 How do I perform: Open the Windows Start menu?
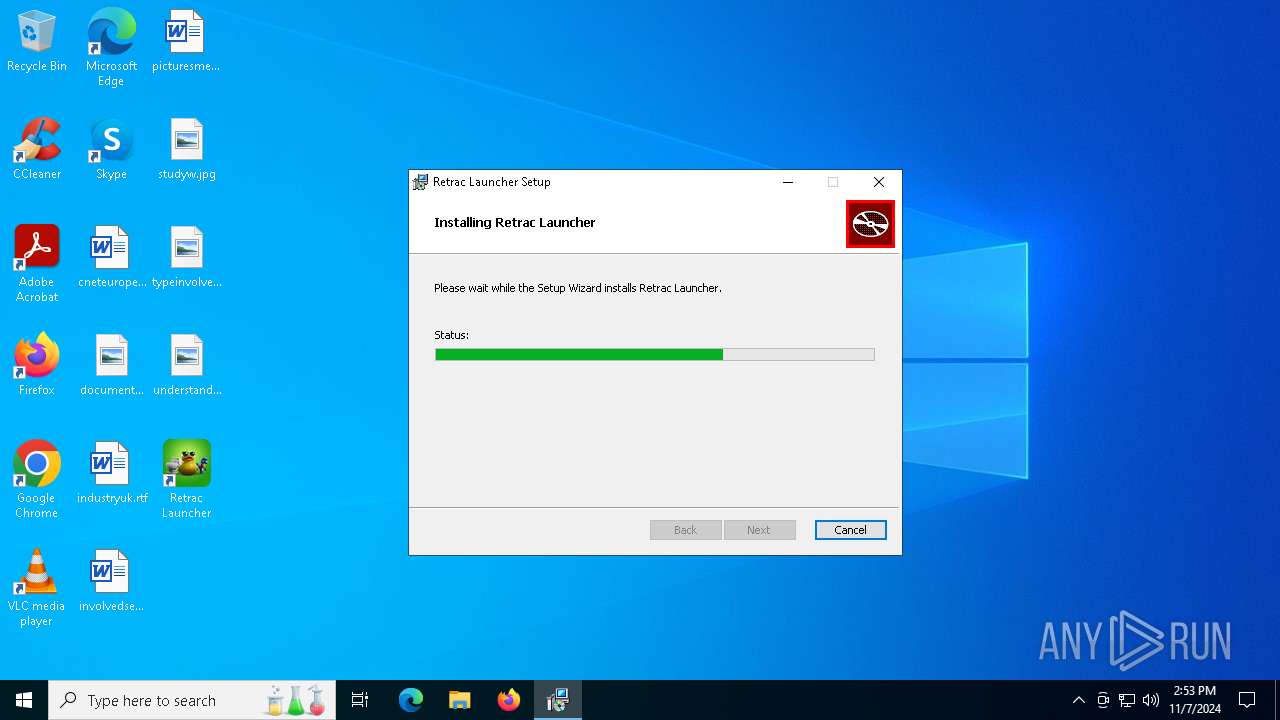pyautogui.click(x=24, y=700)
